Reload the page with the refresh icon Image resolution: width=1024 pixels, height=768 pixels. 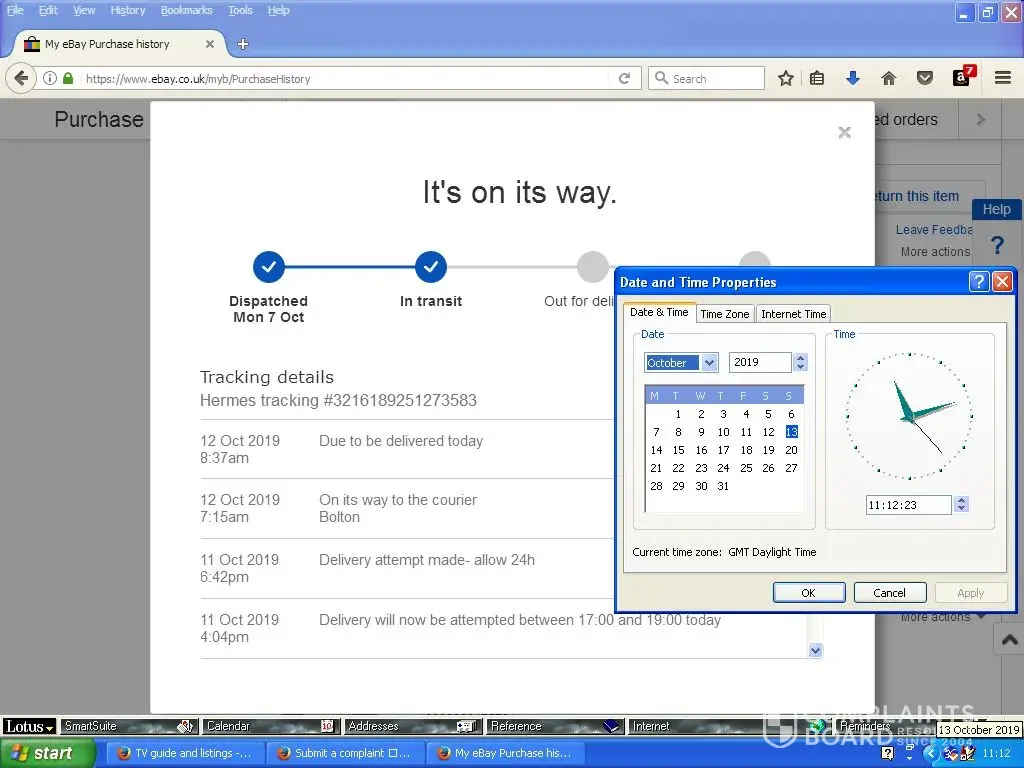(624, 78)
